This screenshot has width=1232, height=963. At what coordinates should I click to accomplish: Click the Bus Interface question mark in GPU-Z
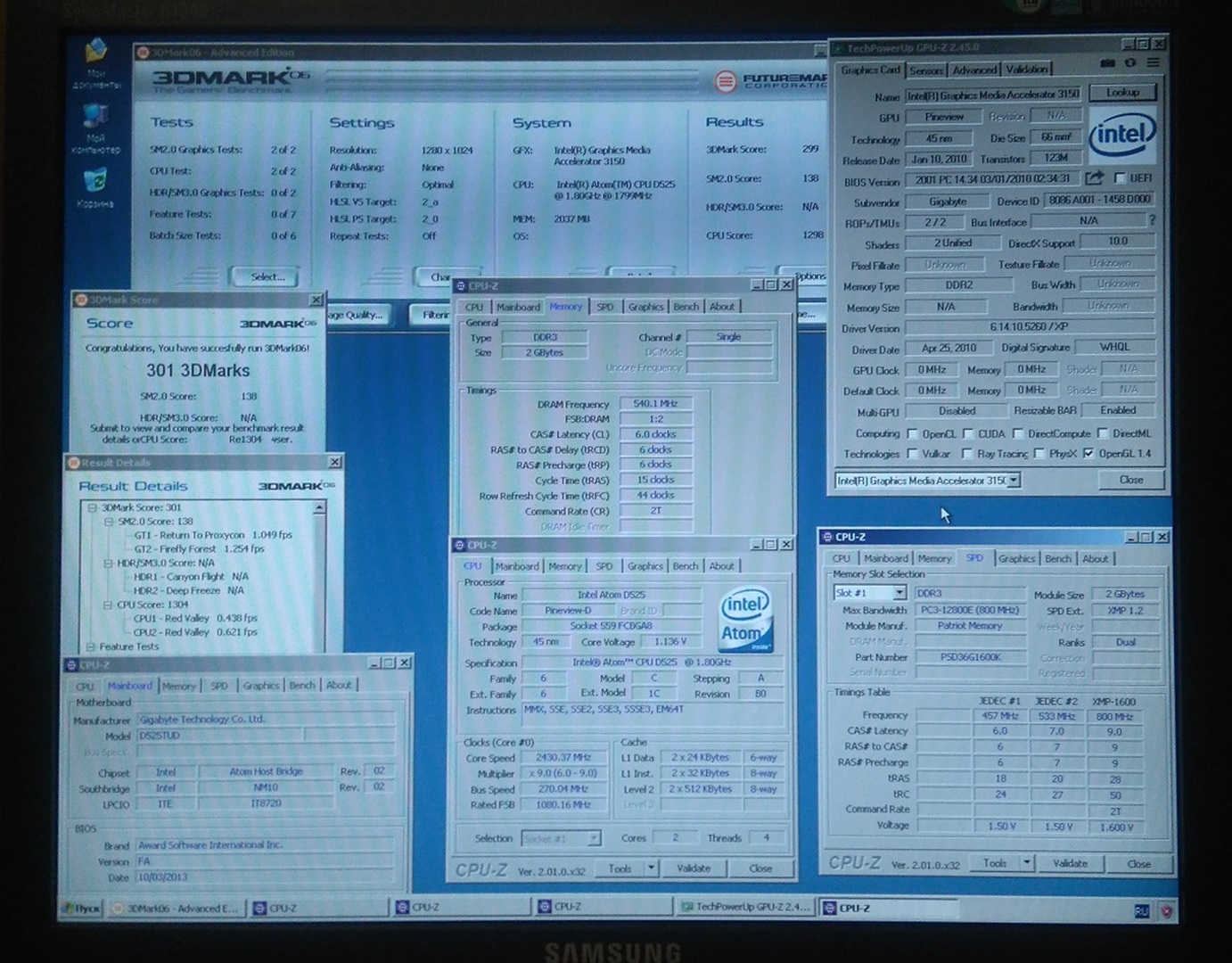pos(1152,219)
